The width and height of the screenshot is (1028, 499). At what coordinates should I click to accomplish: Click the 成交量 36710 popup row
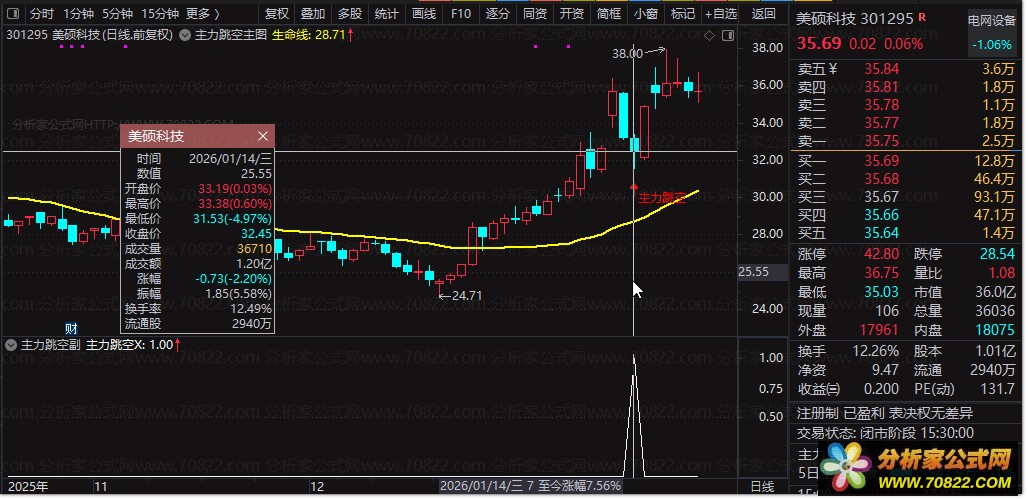pos(197,249)
